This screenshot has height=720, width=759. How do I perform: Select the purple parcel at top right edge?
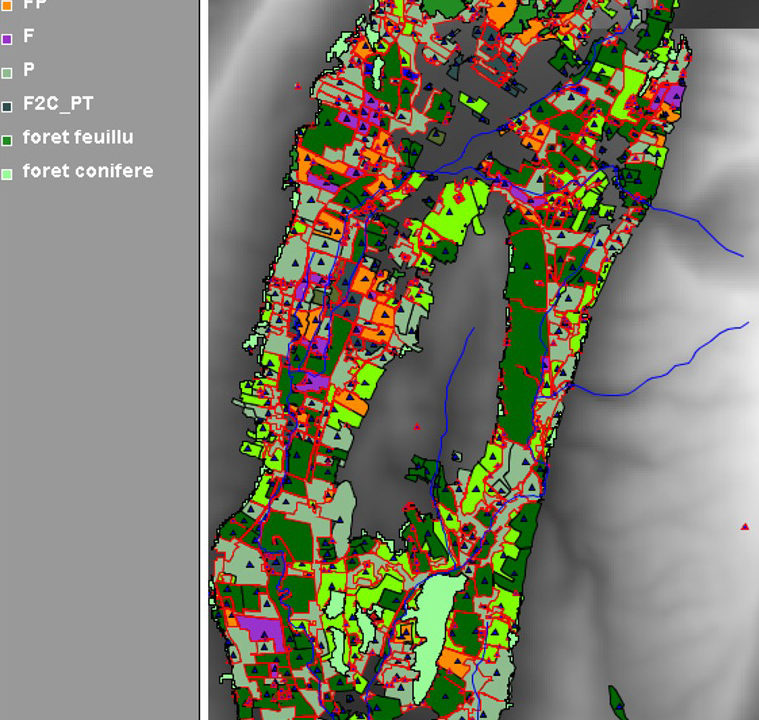pos(670,97)
